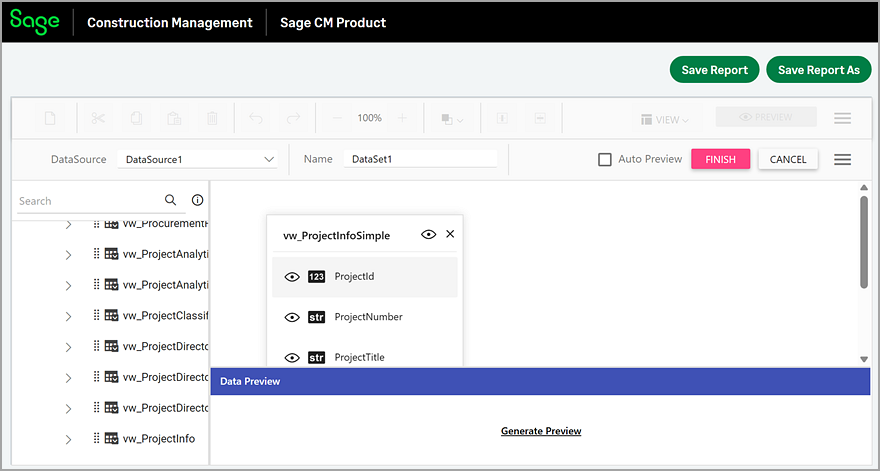
Task: Click the Generate Preview link
Action: [541, 431]
